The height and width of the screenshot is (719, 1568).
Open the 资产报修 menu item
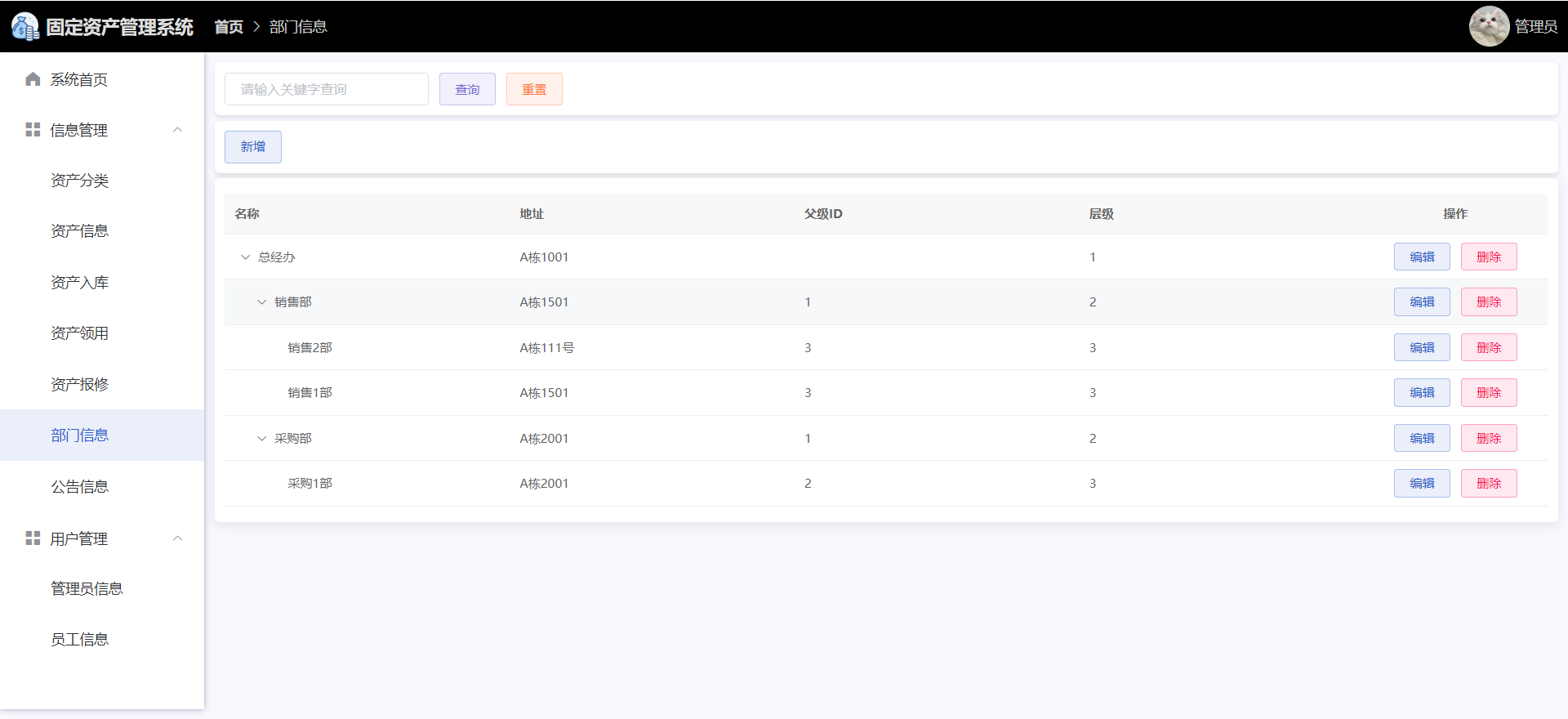pos(102,384)
